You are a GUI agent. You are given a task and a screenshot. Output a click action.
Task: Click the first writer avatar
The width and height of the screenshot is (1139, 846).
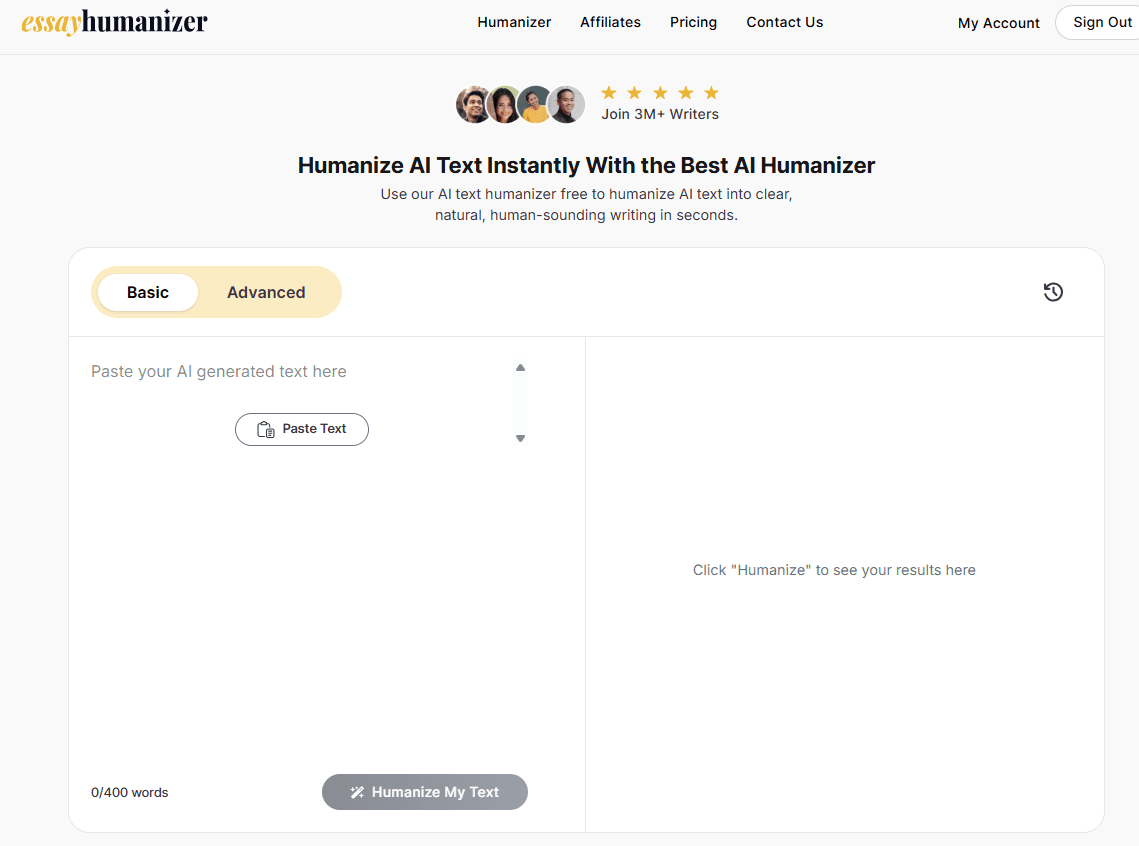point(473,105)
